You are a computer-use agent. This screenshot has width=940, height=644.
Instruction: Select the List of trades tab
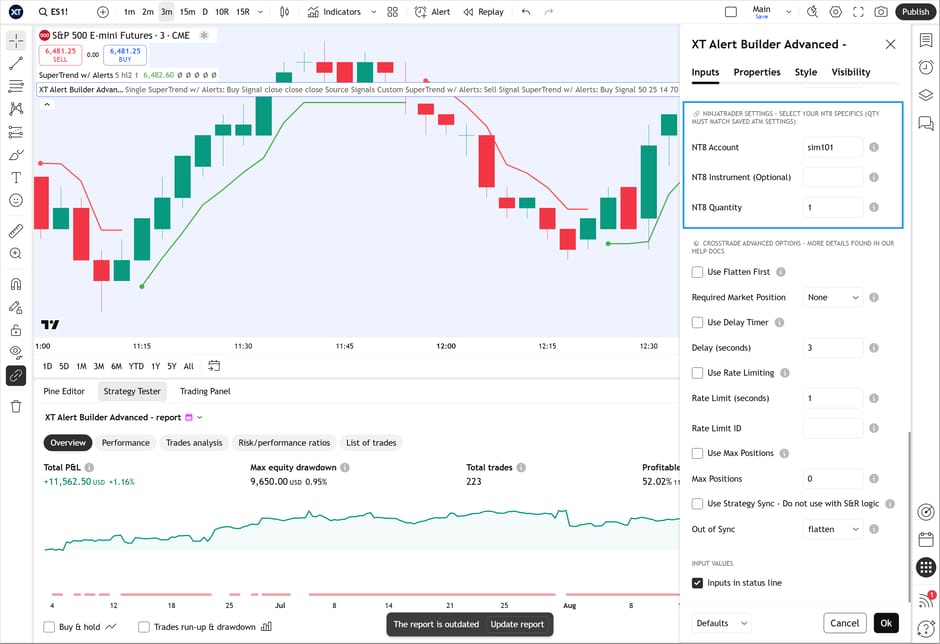coord(371,443)
